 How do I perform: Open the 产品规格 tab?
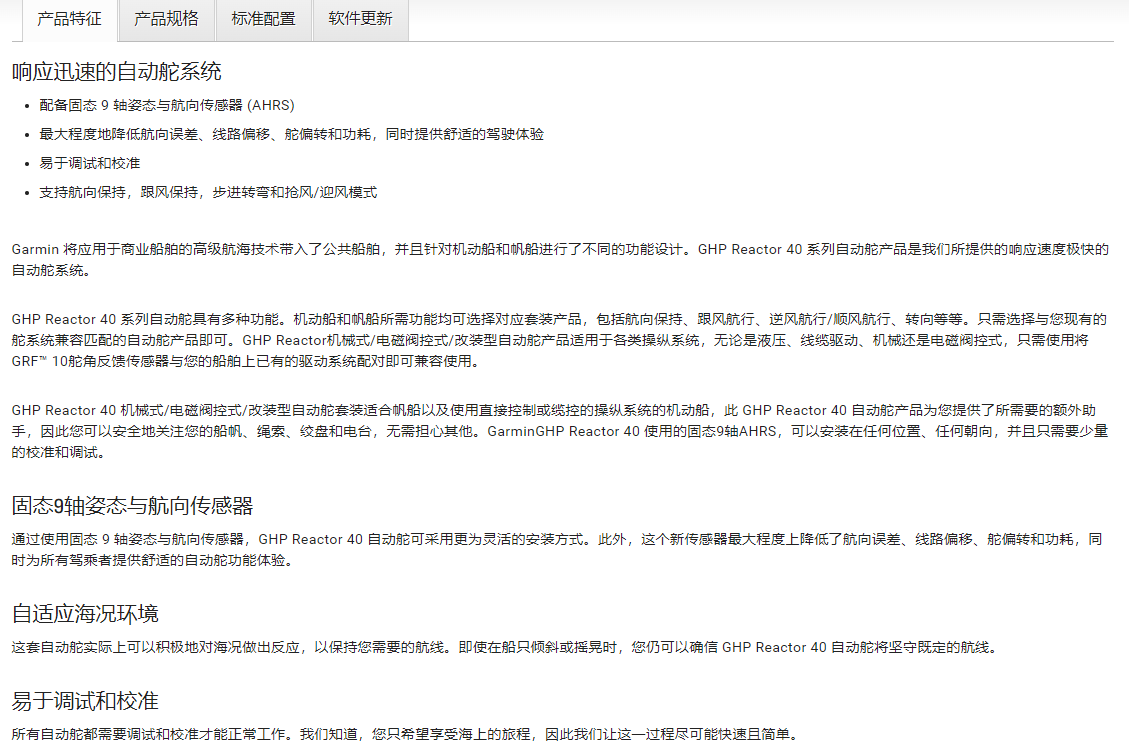(166, 19)
